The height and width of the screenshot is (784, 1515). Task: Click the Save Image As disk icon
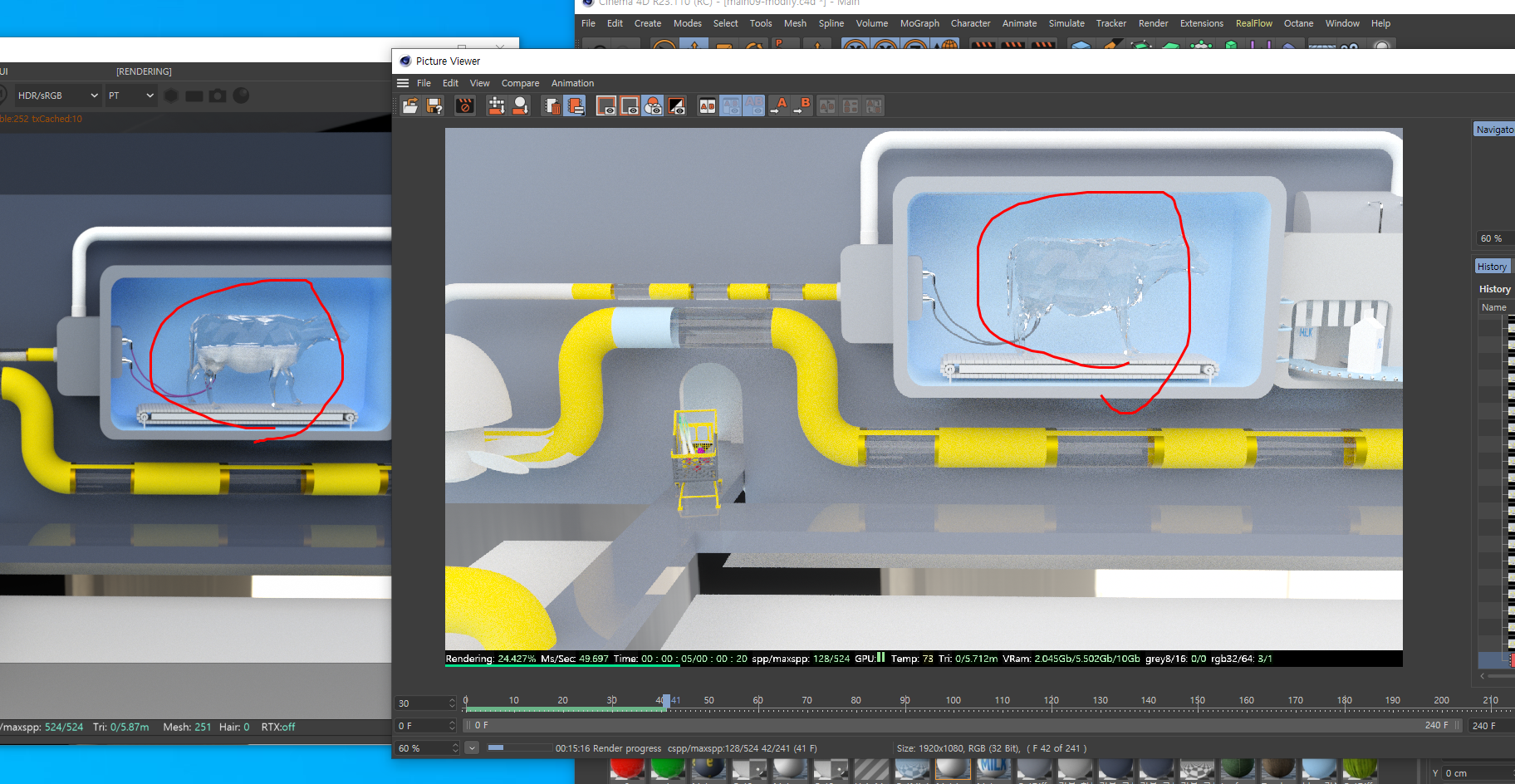pyautogui.click(x=434, y=105)
